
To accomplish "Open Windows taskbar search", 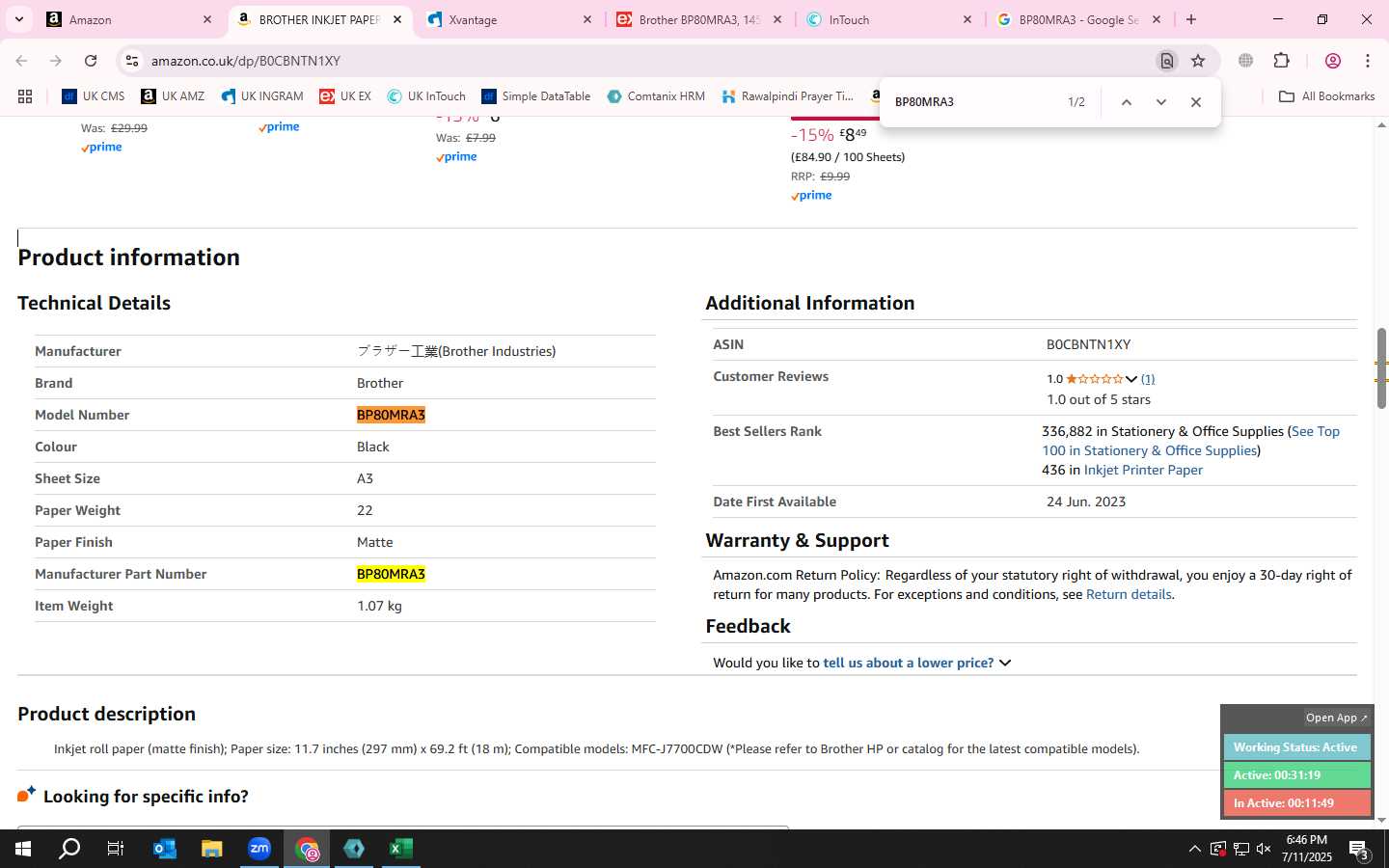I will pyautogui.click(x=69, y=849).
